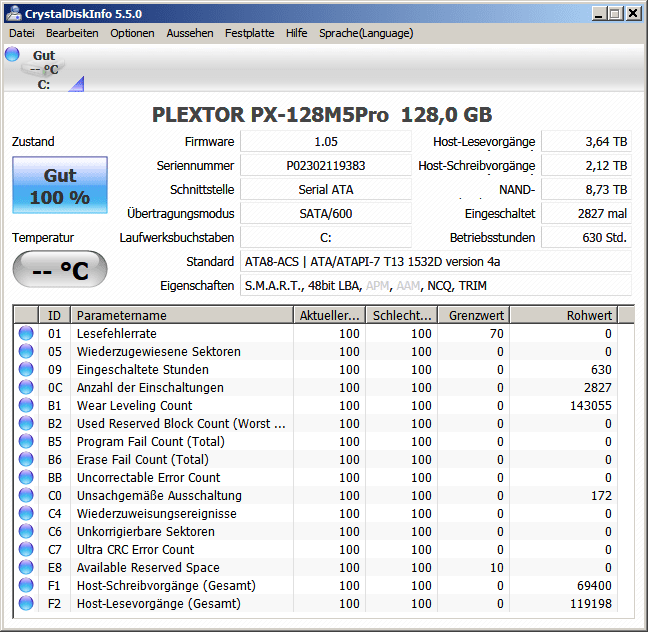Image resolution: width=648 pixels, height=632 pixels.
Task: Click the Host-Schreibvorgänge value 2,12 TB
Action: [x=586, y=165]
